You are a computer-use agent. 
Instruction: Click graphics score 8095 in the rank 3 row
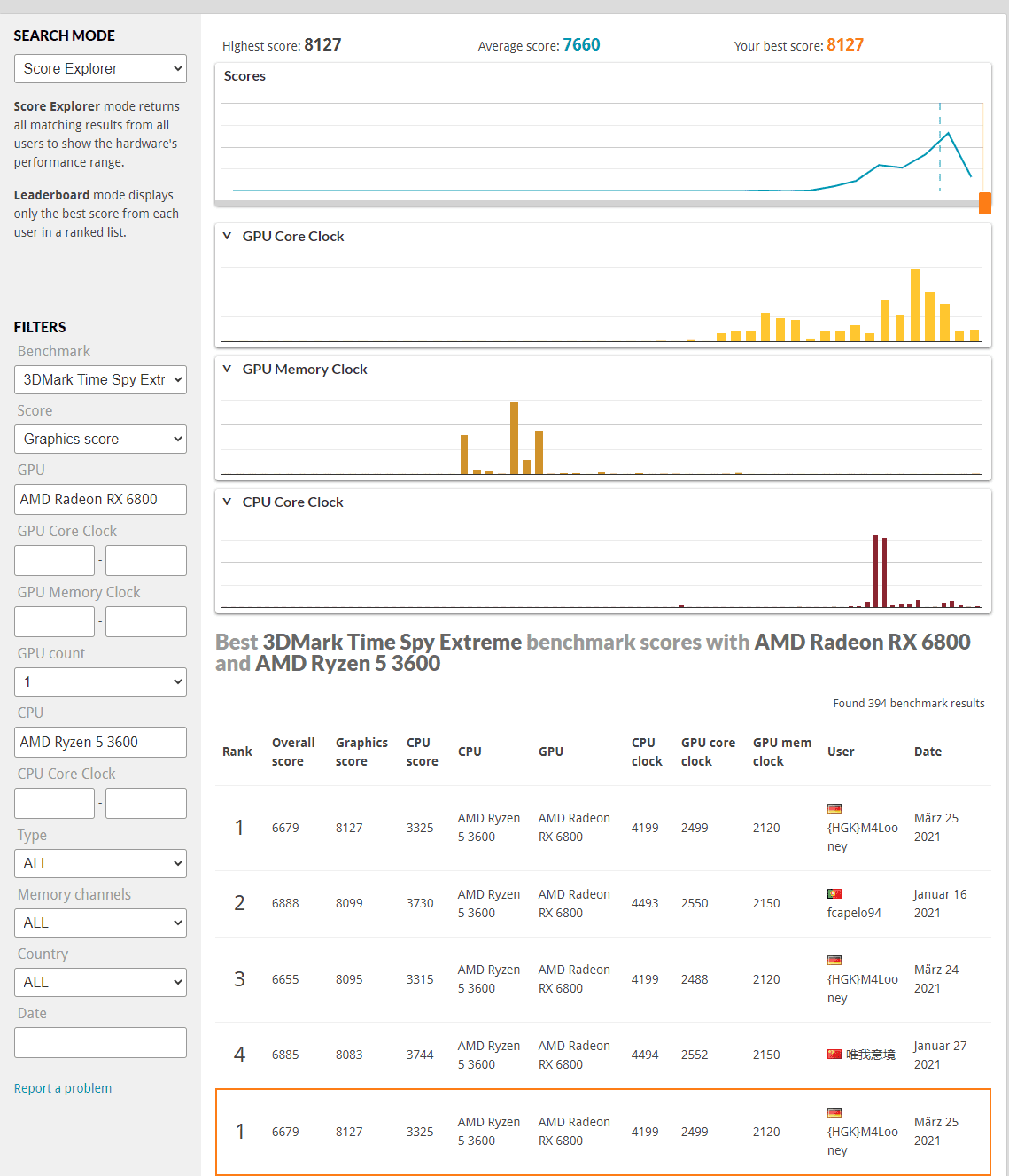coord(349,979)
